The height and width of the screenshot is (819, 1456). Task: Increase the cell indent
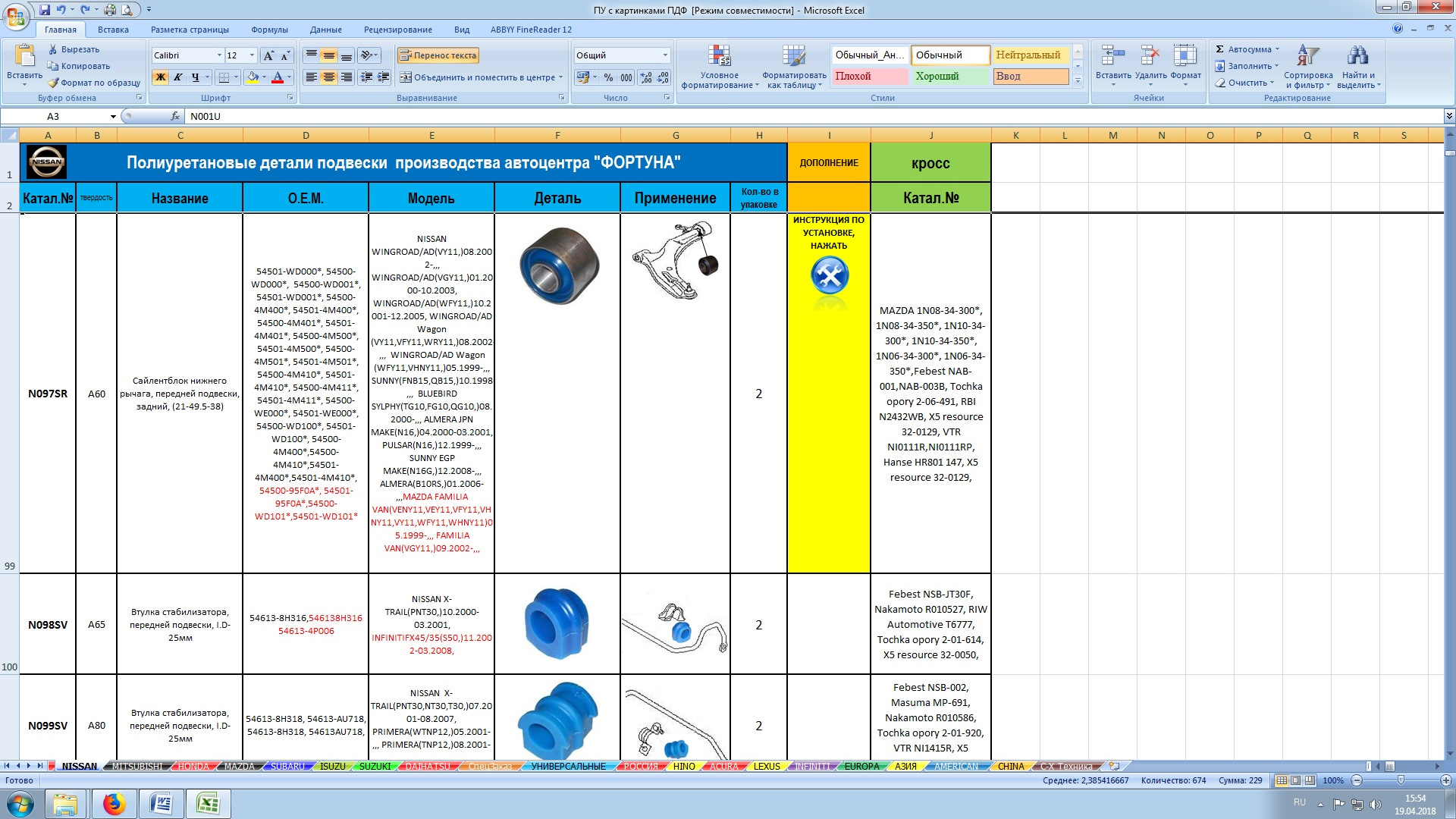click(x=384, y=77)
